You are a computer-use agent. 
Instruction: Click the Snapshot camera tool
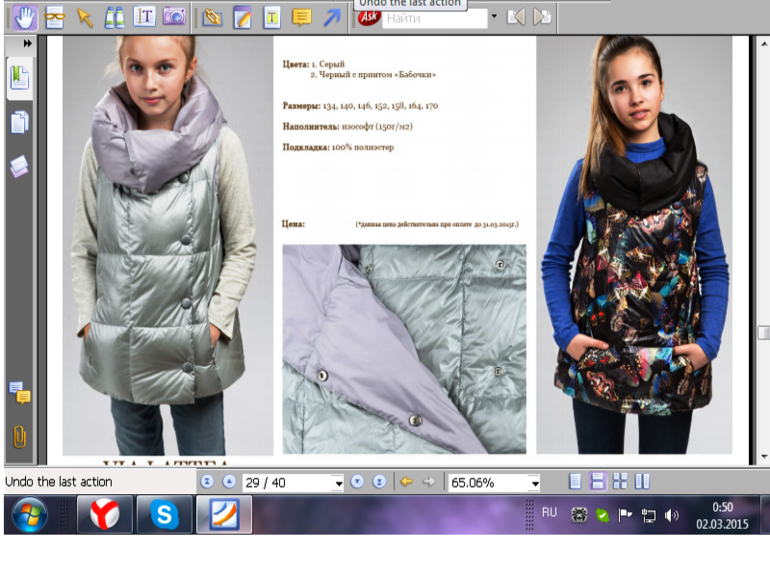(x=174, y=17)
